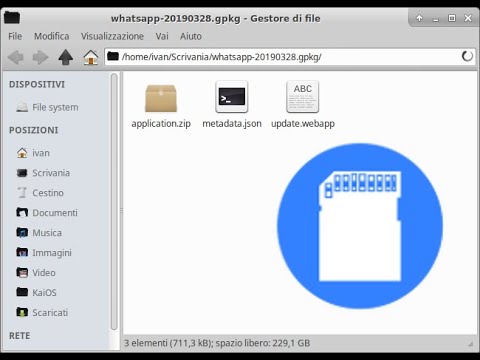This screenshot has width=480, height=360.
Task: Open the File menu
Action: 15,36
